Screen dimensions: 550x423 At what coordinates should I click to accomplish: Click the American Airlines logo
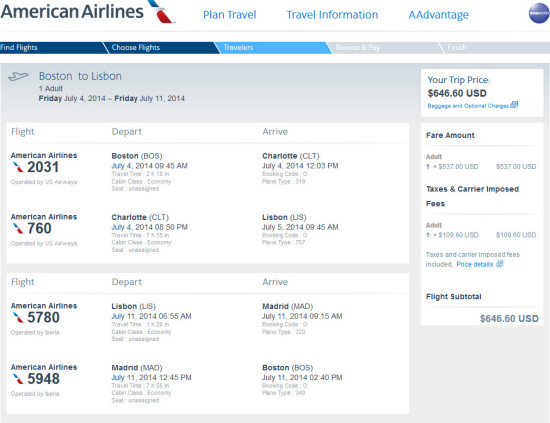tap(88, 12)
